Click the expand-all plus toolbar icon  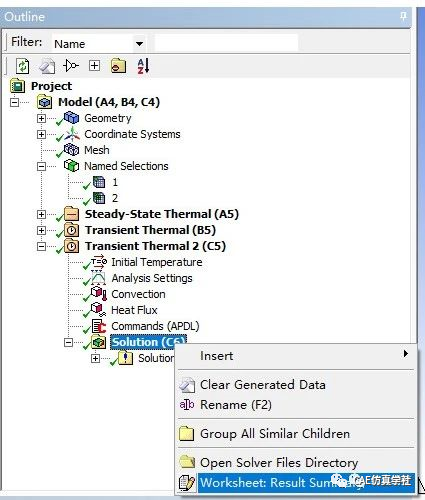pyautogui.click(x=94, y=65)
